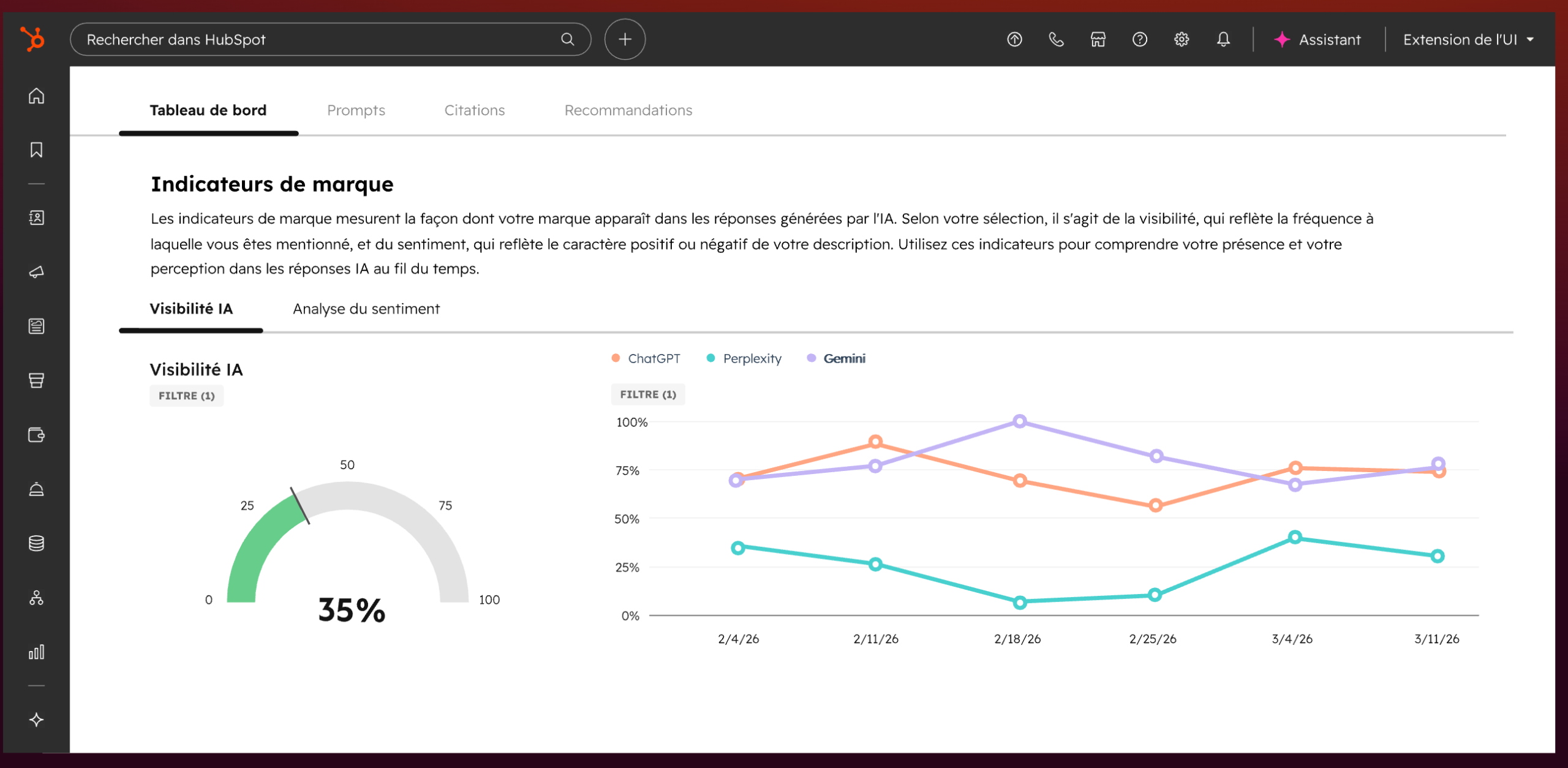Click the HubSpot sprocket logo
The height and width of the screenshot is (768, 1568).
tap(32, 39)
